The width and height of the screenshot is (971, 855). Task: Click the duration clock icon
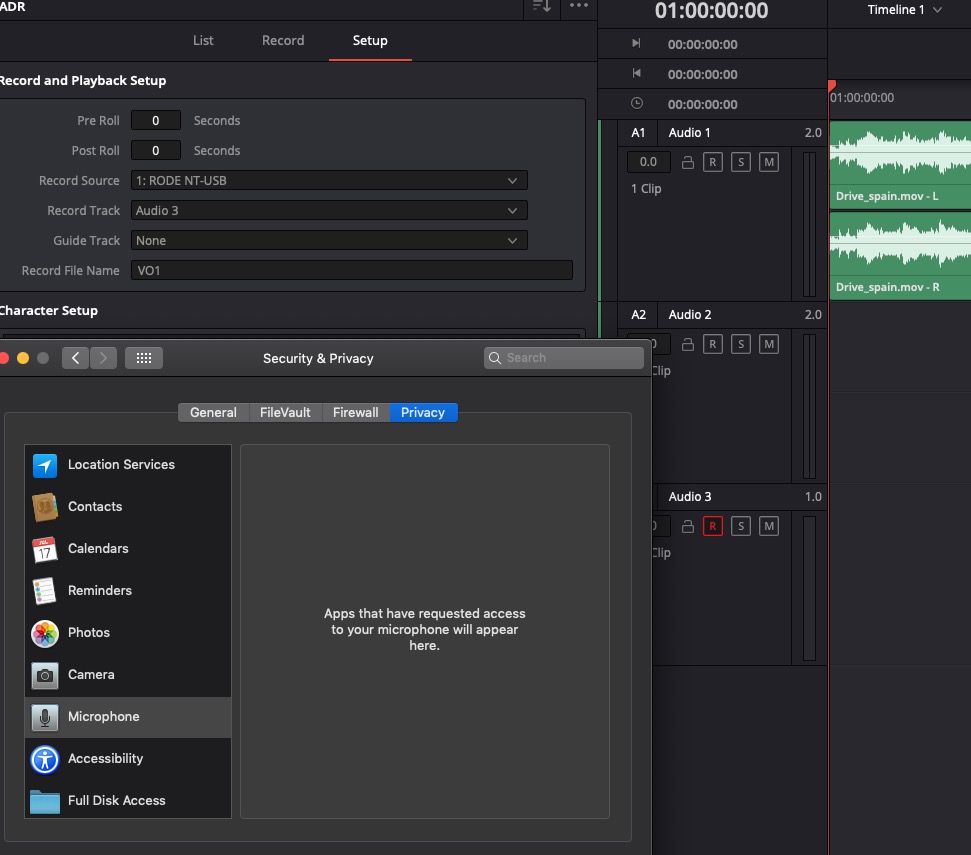click(637, 103)
